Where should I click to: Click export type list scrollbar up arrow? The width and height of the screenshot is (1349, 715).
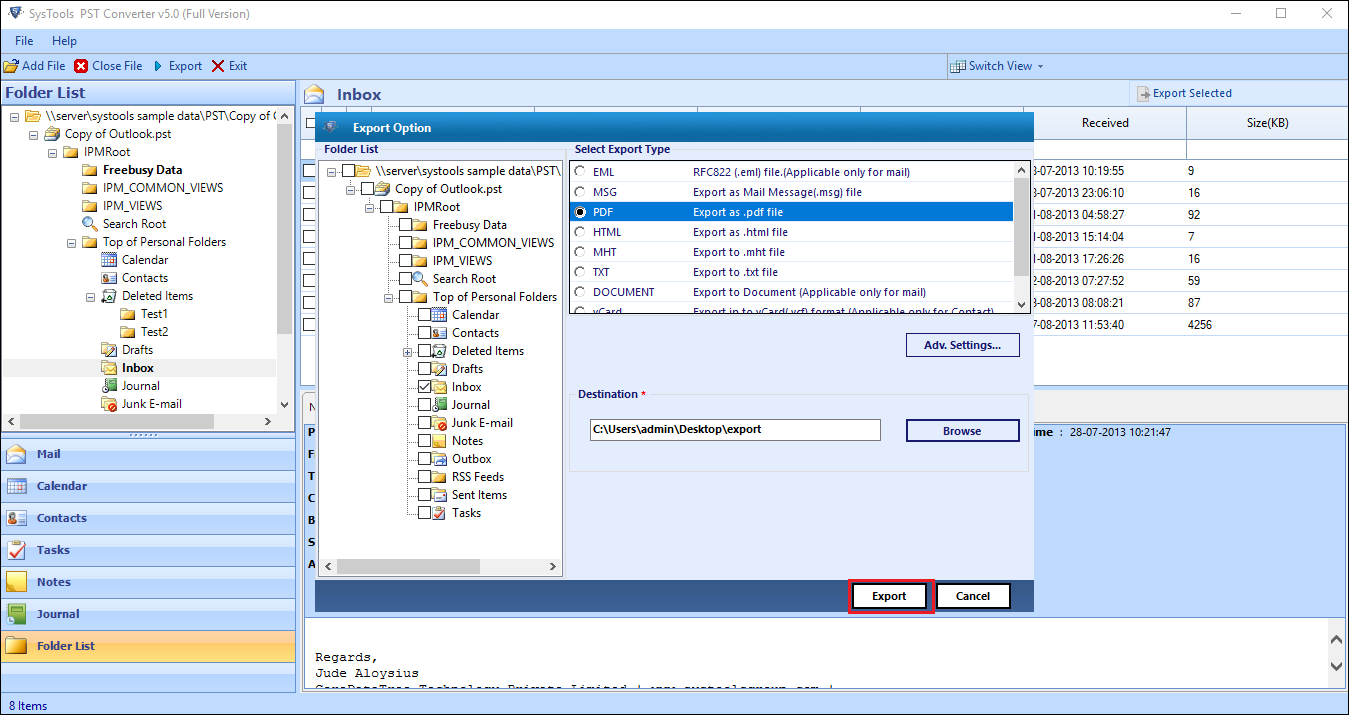coord(1021,171)
